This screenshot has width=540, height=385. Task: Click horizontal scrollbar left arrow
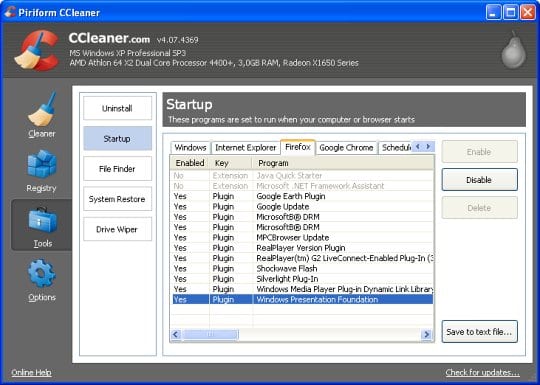tap(176, 334)
